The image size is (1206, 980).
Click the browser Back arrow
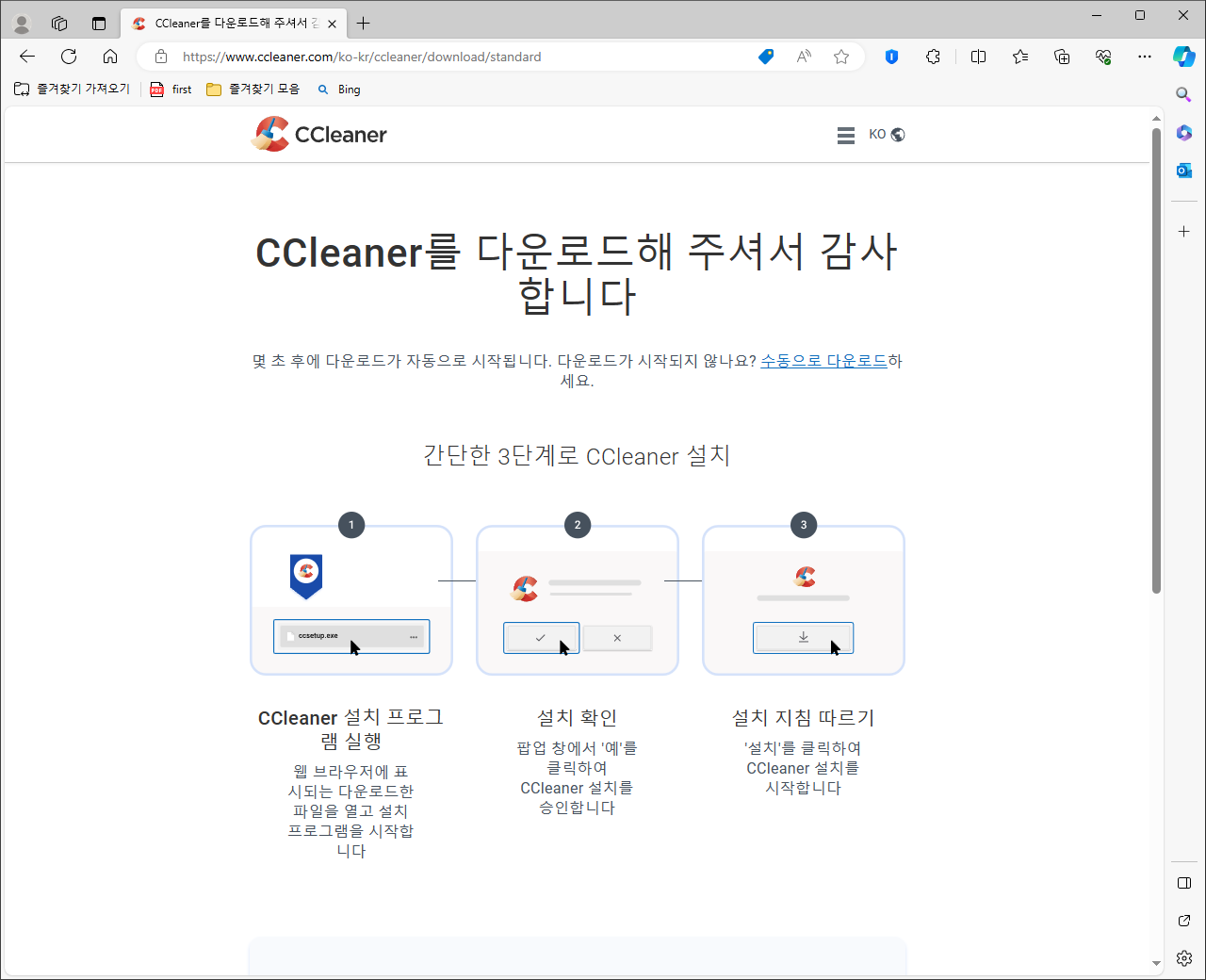pos(26,57)
